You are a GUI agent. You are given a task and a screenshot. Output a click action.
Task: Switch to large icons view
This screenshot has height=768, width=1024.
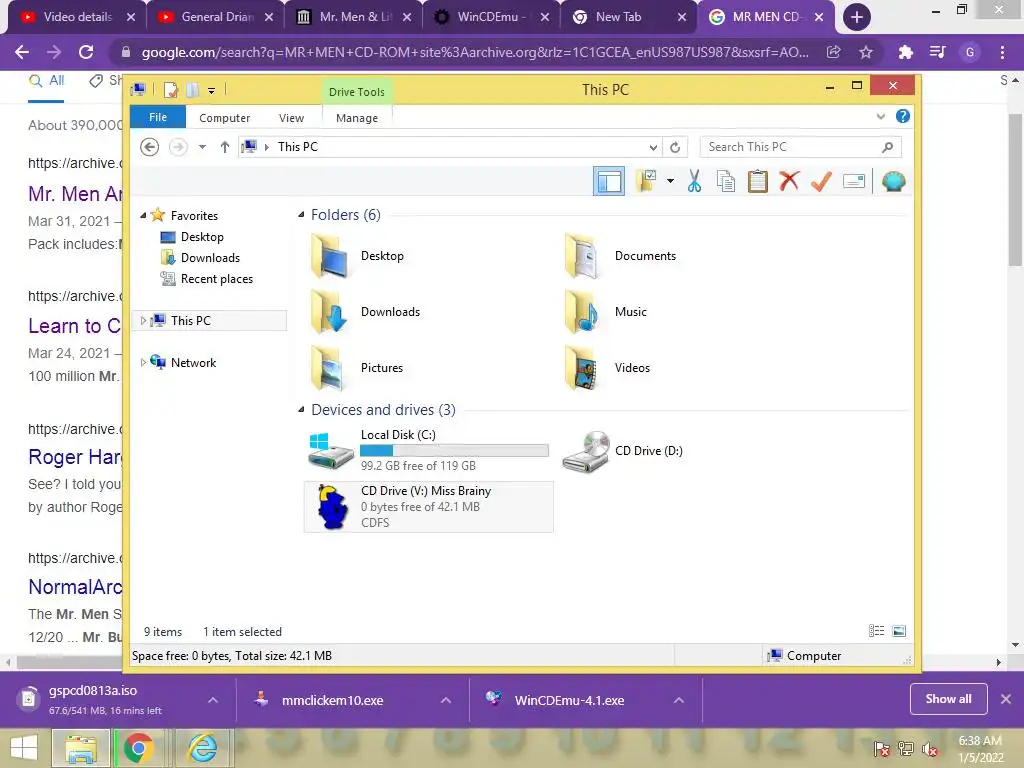[899, 631]
